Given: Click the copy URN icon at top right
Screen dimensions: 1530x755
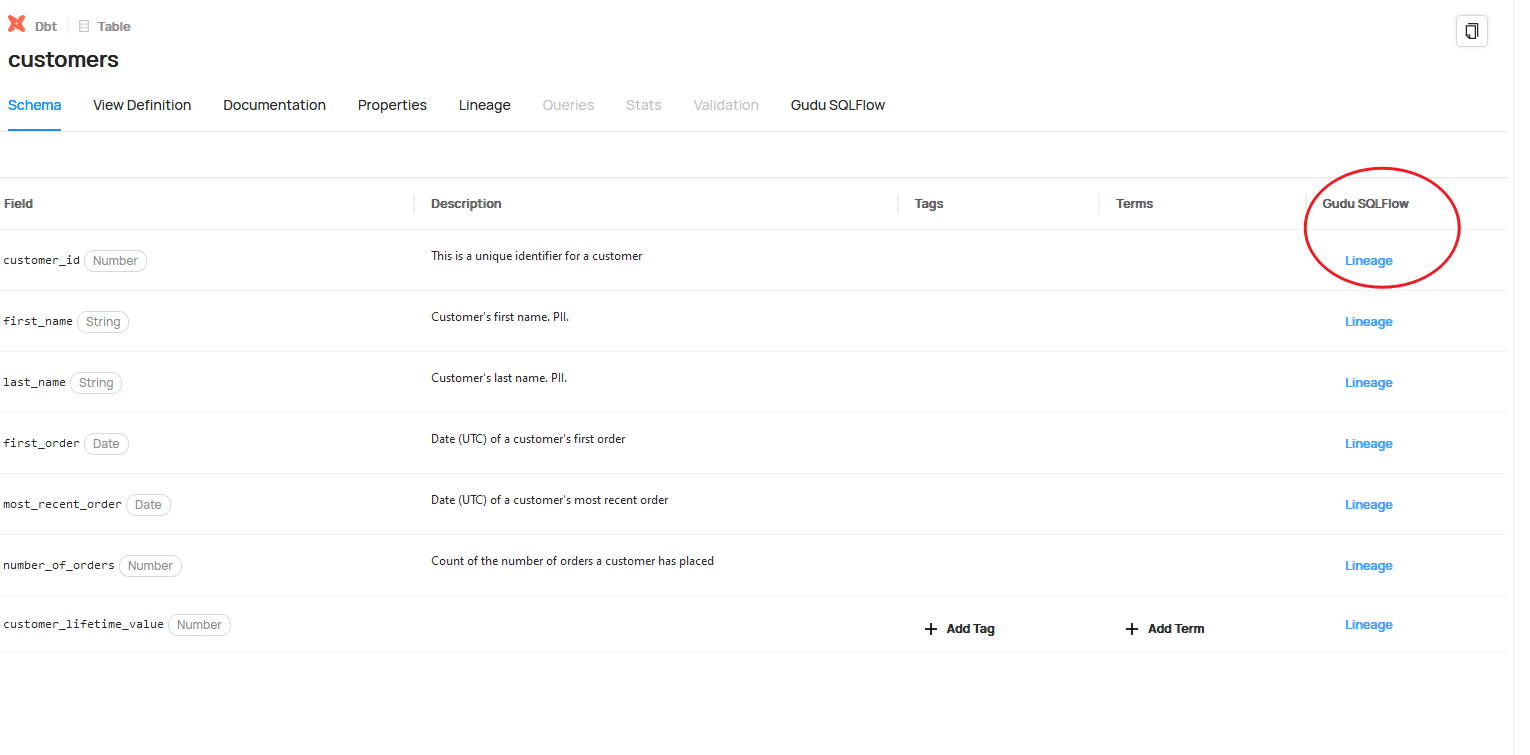Looking at the screenshot, I should pos(1471,30).
